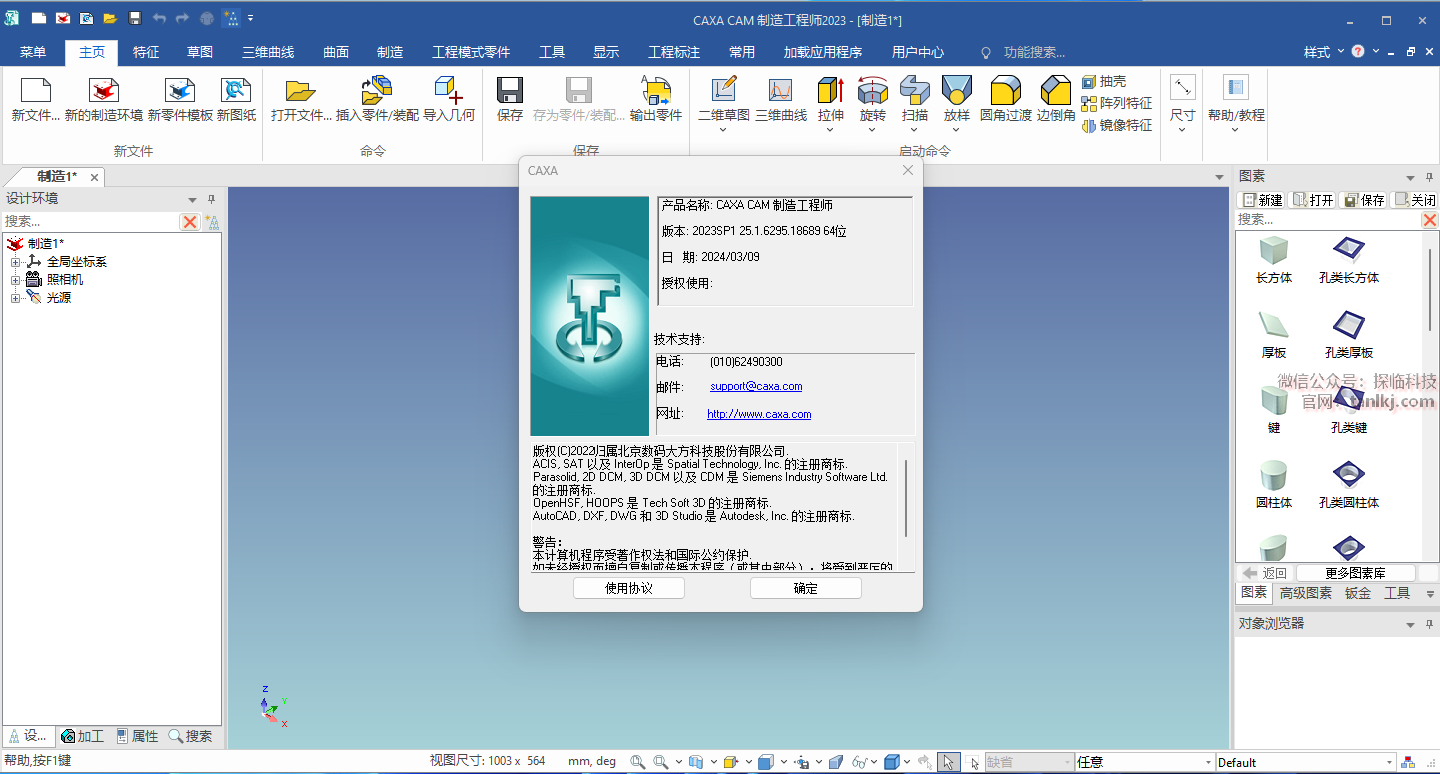This screenshot has height=774, width=1440.
Task: Open the support@caxa.com email link
Action: 755,386
